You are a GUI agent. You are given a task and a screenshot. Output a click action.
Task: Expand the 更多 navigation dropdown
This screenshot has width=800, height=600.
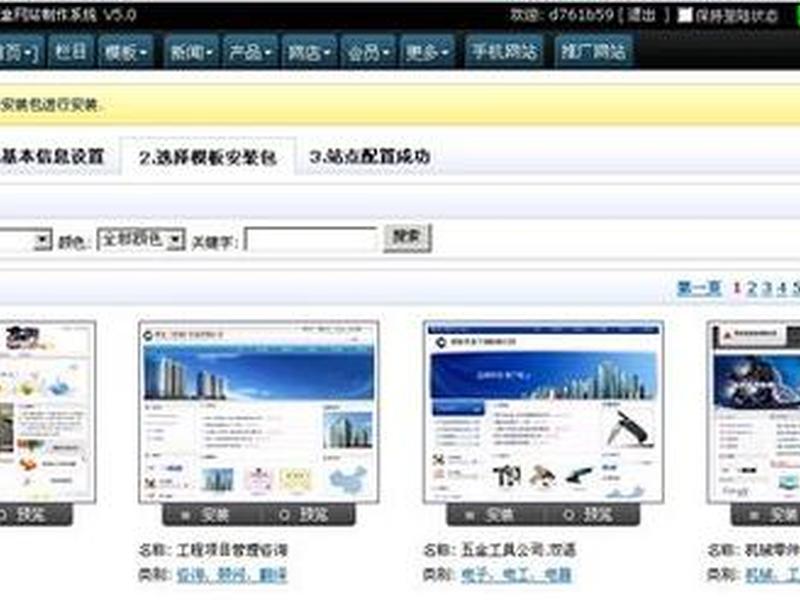[428, 51]
